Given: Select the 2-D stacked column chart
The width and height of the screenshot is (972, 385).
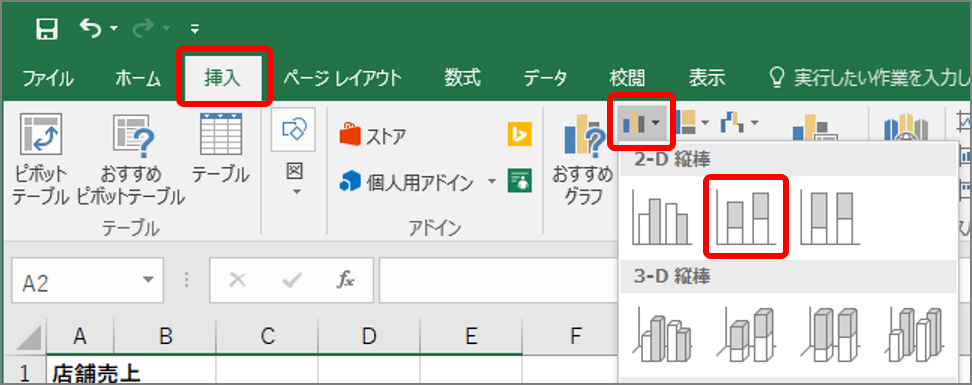Looking at the screenshot, I should pos(746,217).
